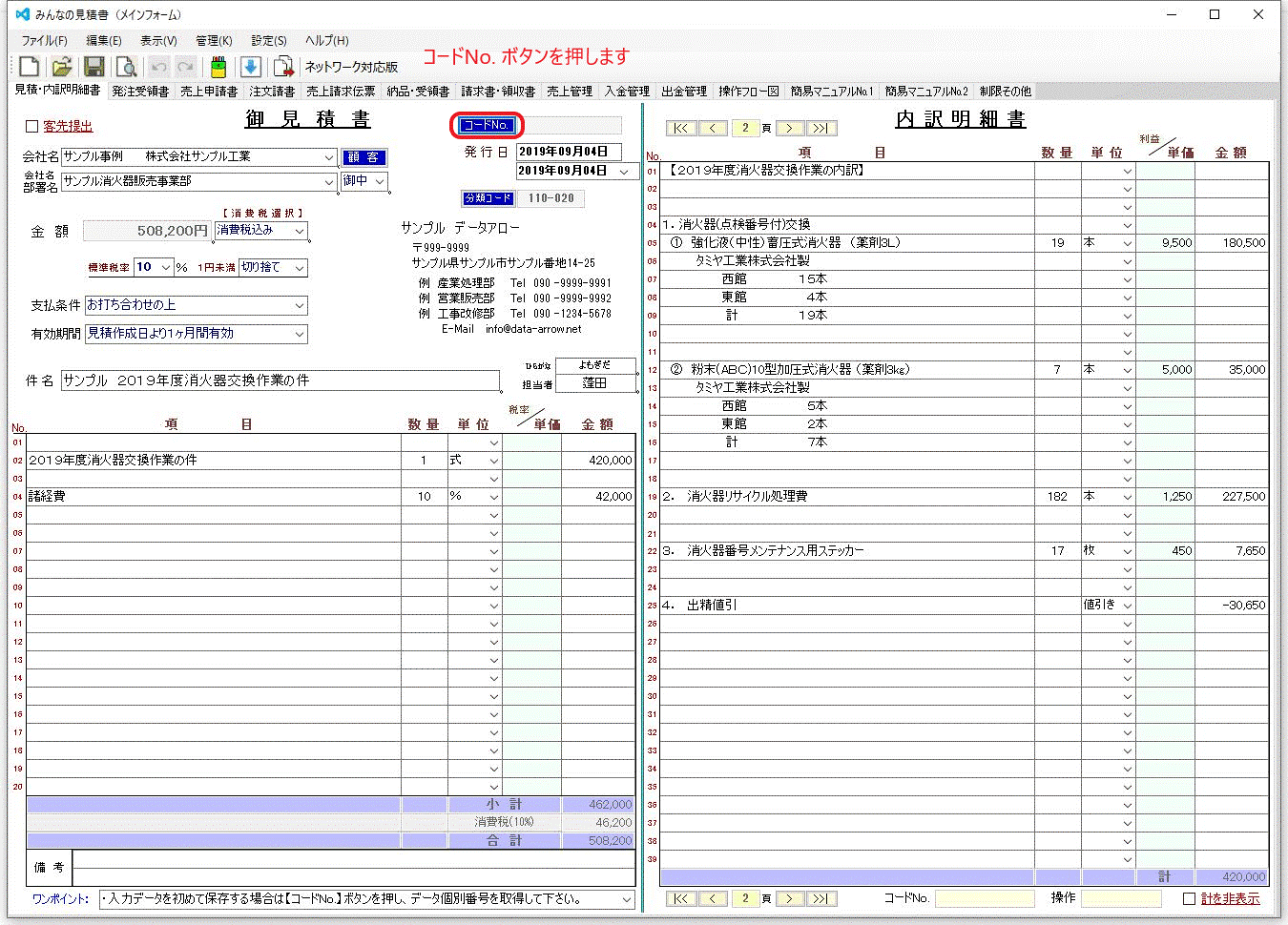This screenshot has height=925, width=1288.
Task: Click the blue コードNo. button
Action: pos(487,126)
